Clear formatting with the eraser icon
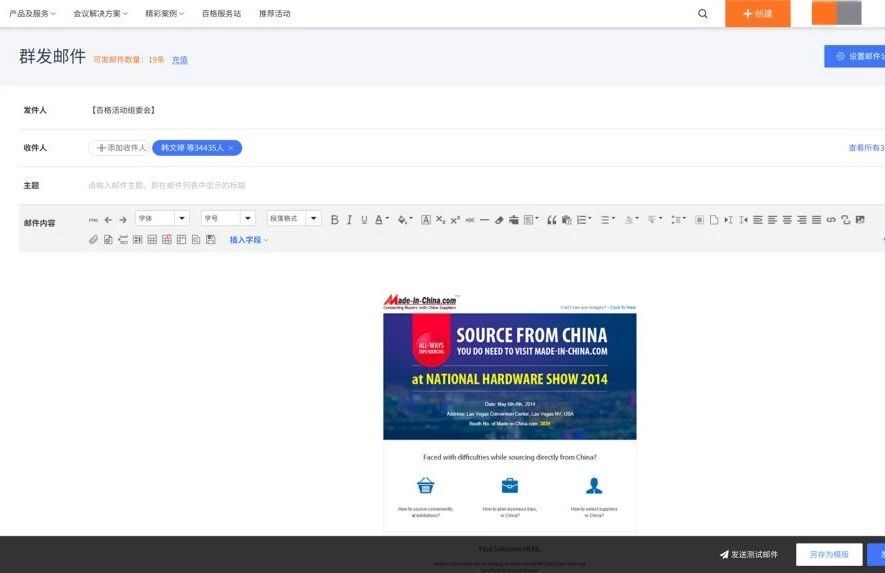 click(499, 220)
